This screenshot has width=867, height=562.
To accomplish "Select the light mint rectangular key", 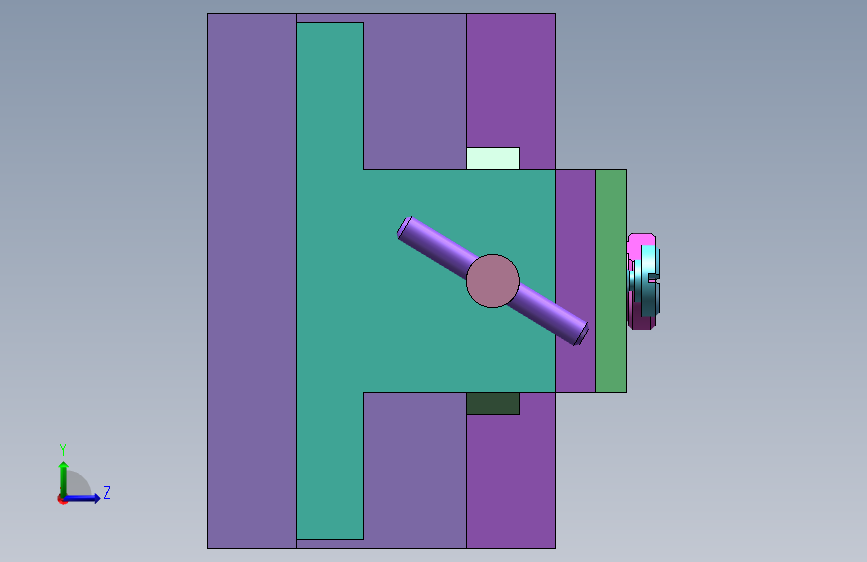I will [x=493, y=158].
